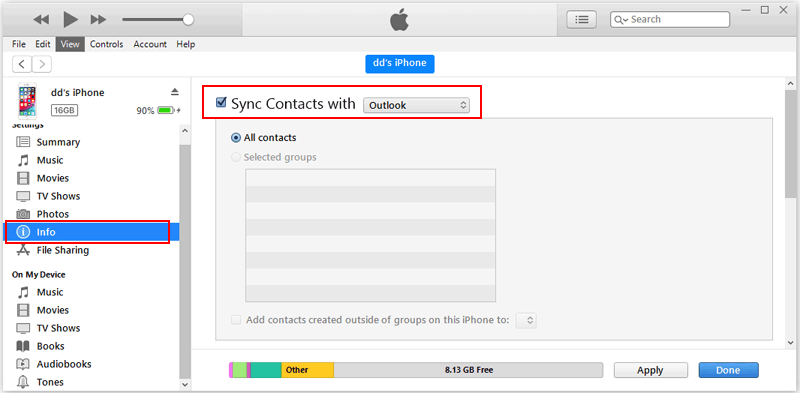
Task: Click the Books icon
Action: [23, 346]
